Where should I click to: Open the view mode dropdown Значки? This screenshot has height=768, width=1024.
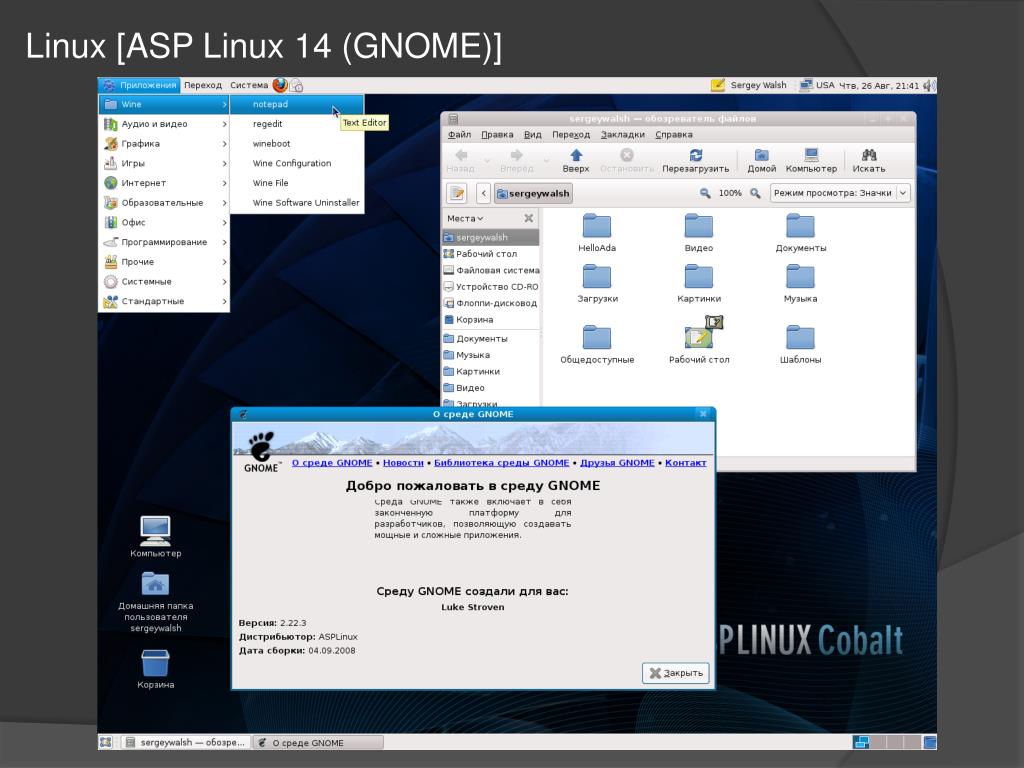click(x=840, y=193)
